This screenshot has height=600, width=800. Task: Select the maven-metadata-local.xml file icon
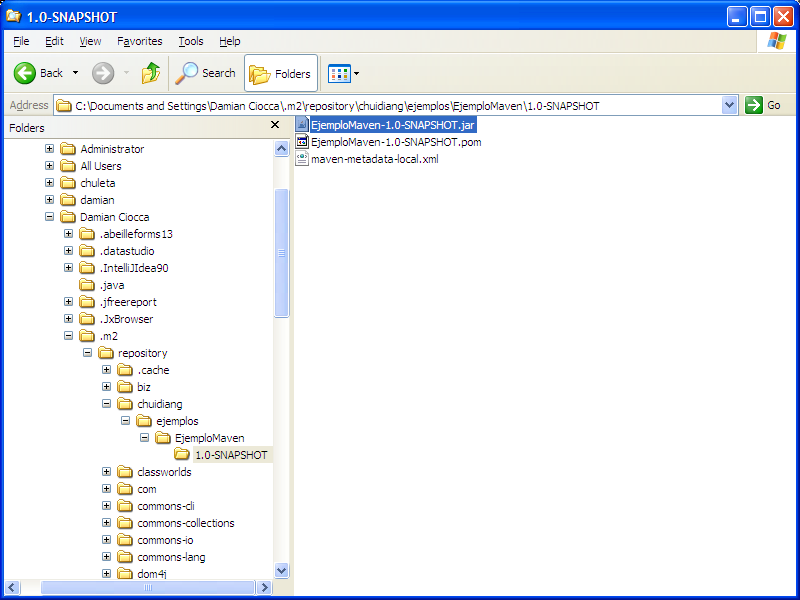pyautogui.click(x=302, y=159)
